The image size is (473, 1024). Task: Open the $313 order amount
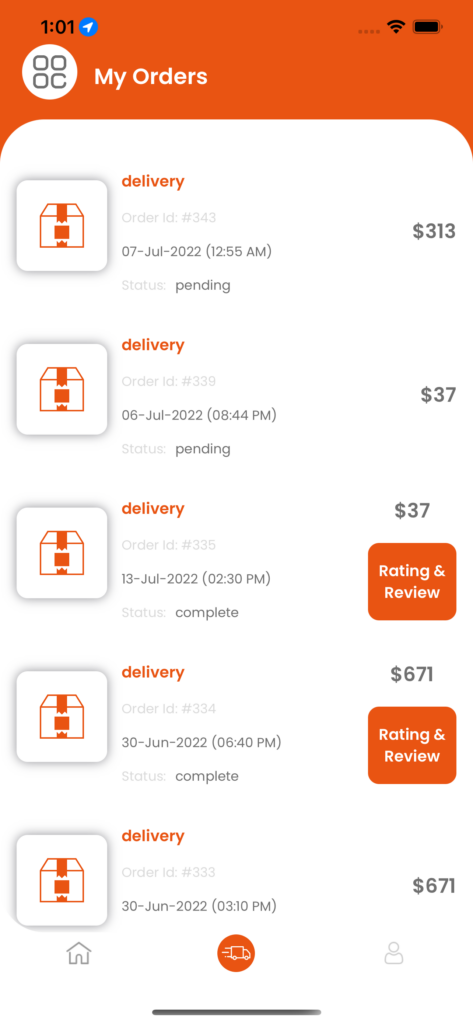(x=434, y=231)
